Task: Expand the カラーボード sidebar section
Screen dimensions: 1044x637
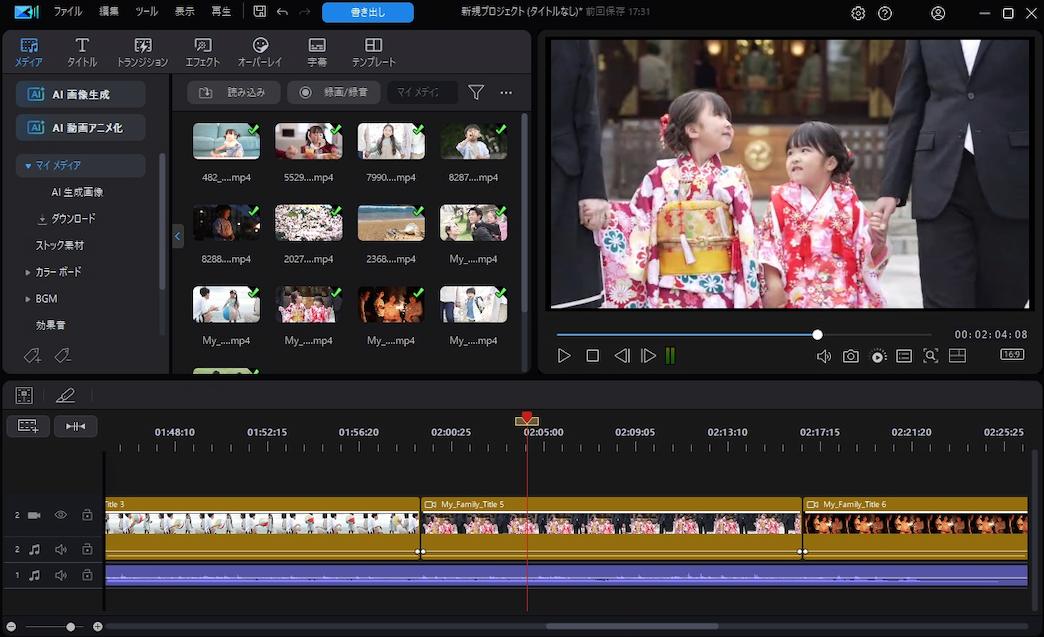Action: [x=28, y=271]
